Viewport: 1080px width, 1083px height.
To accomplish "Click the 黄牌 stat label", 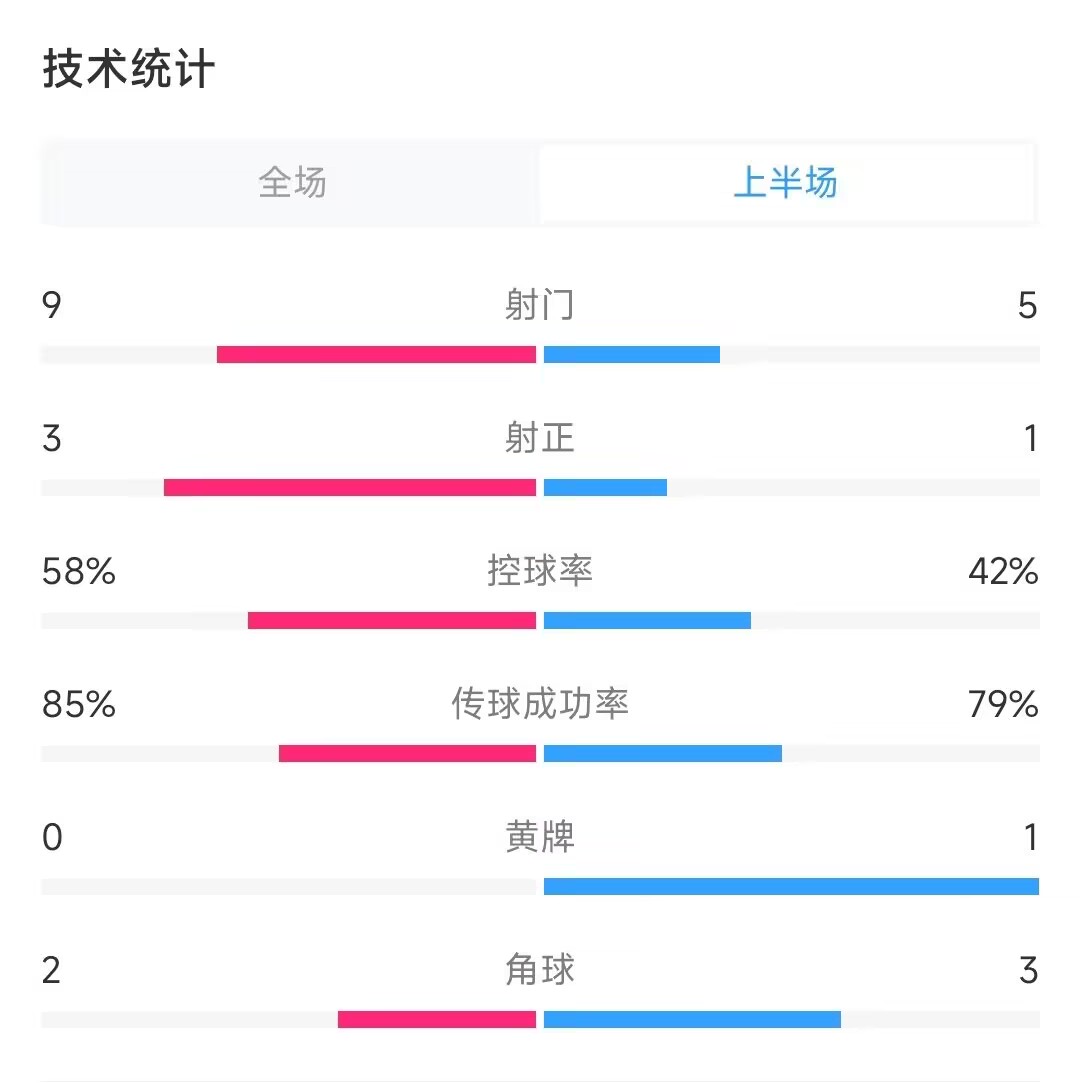I will 539,837.
